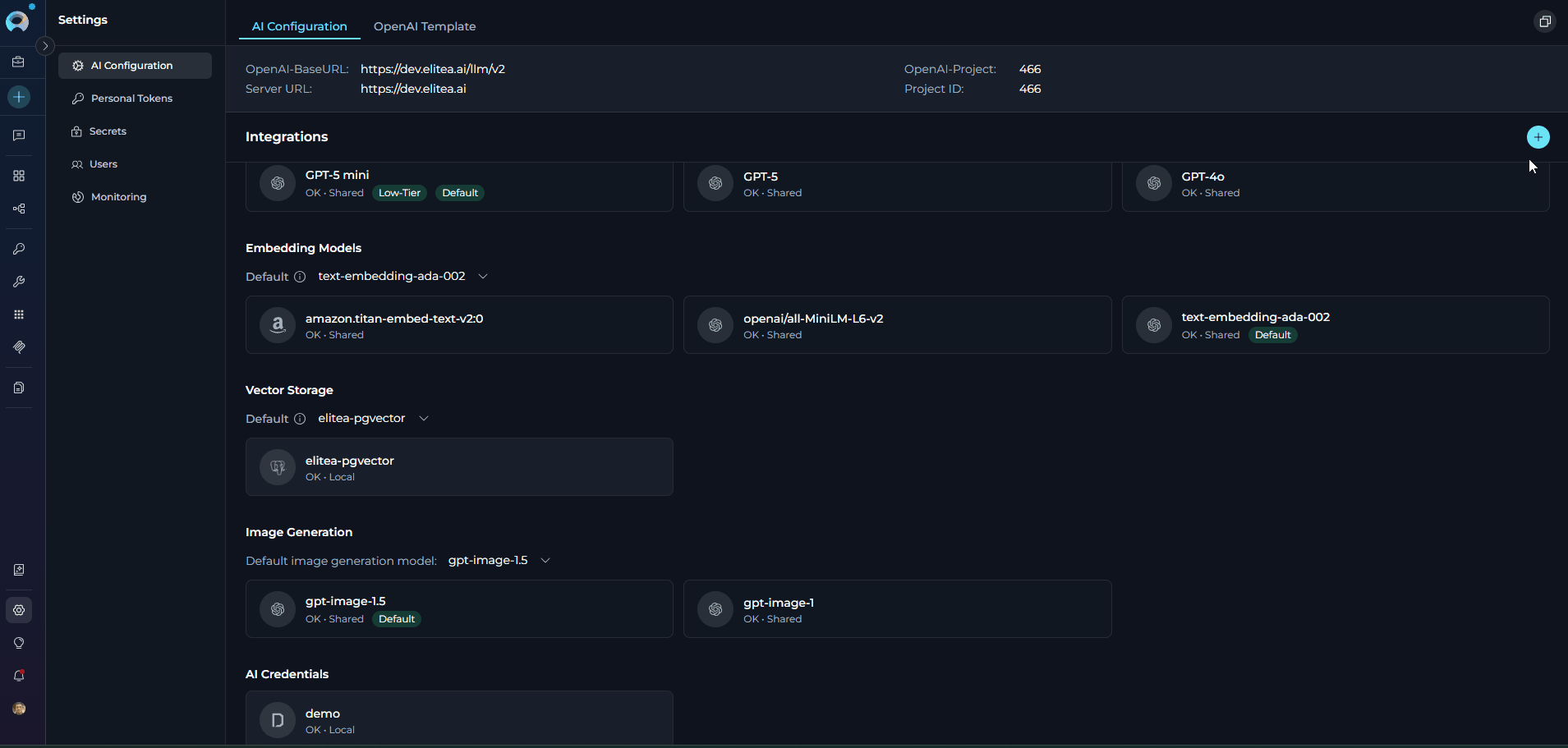Screen dimensions: 1568x748
Task: Click the D avatar on demo credential
Action: coord(278,720)
